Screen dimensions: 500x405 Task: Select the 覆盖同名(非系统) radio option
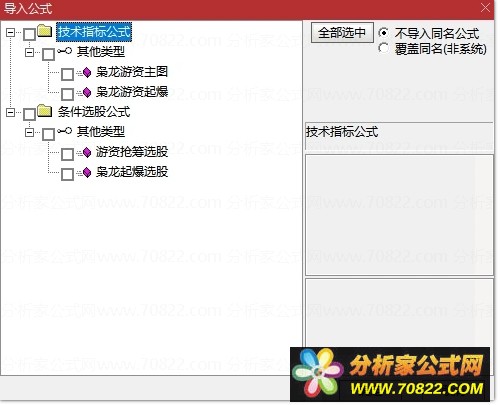384,48
